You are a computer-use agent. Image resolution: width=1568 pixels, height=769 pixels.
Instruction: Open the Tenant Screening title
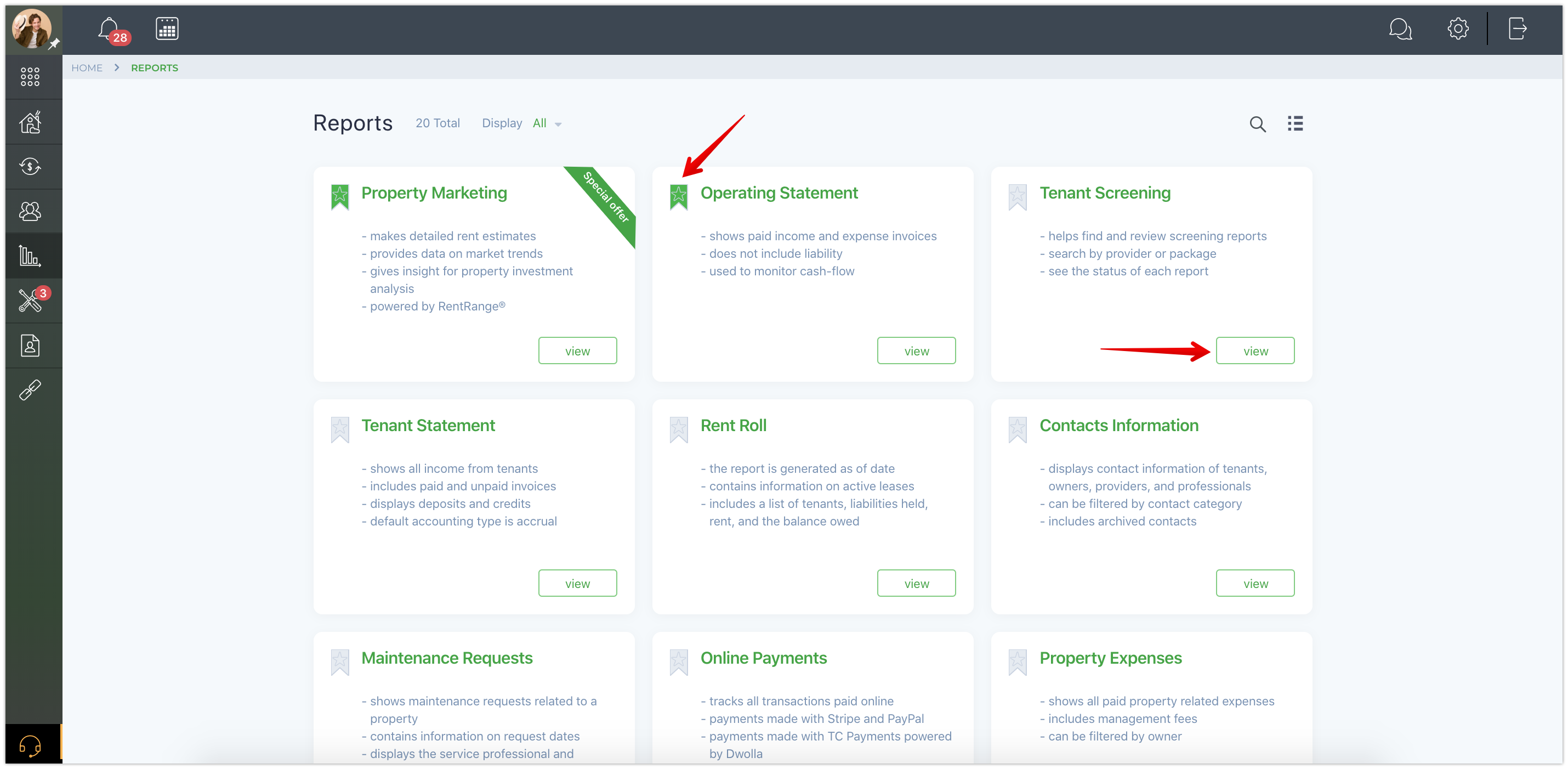click(1105, 193)
